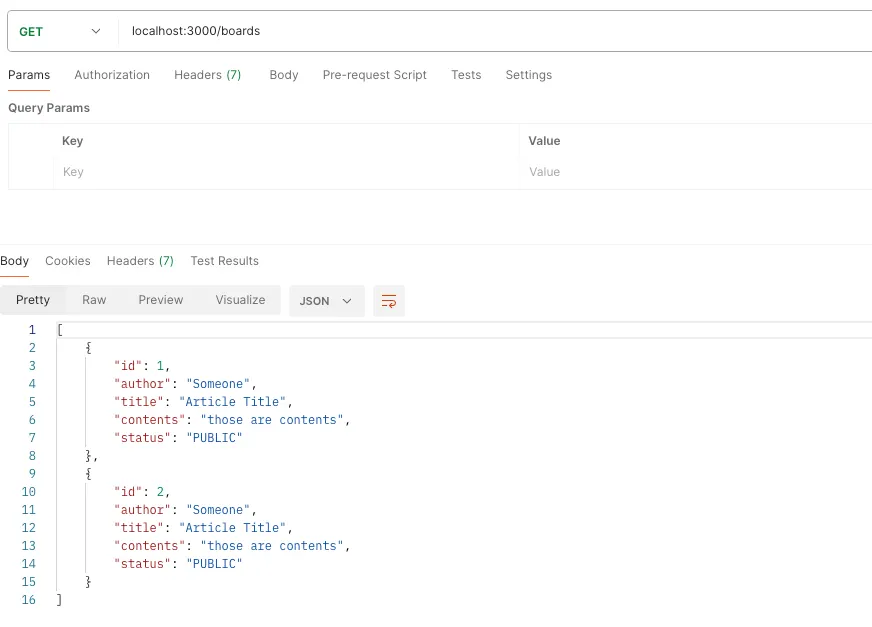Switch response view to Preview
The height and width of the screenshot is (627, 872).
click(161, 300)
